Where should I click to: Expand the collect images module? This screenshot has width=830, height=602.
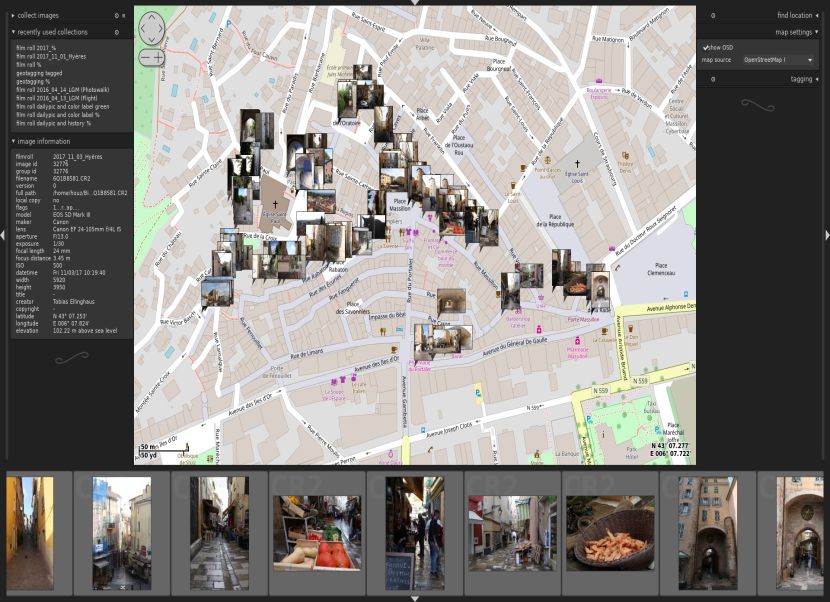(x=13, y=16)
